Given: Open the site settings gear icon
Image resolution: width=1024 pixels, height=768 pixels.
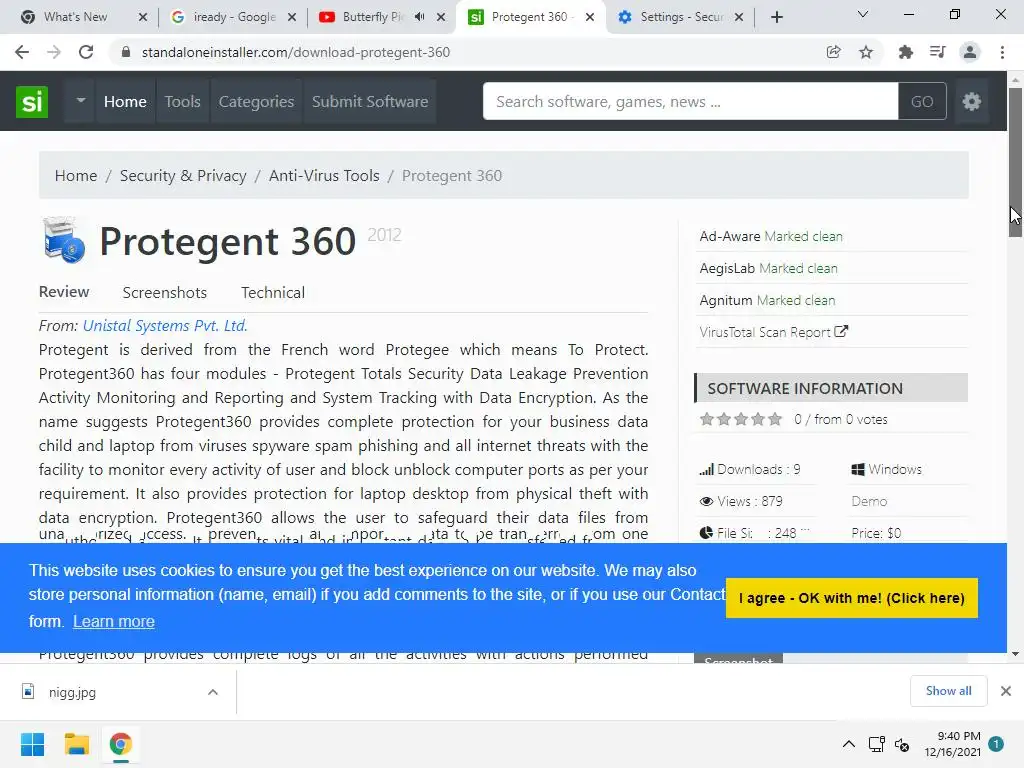Looking at the screenshot, I should 971,101.
